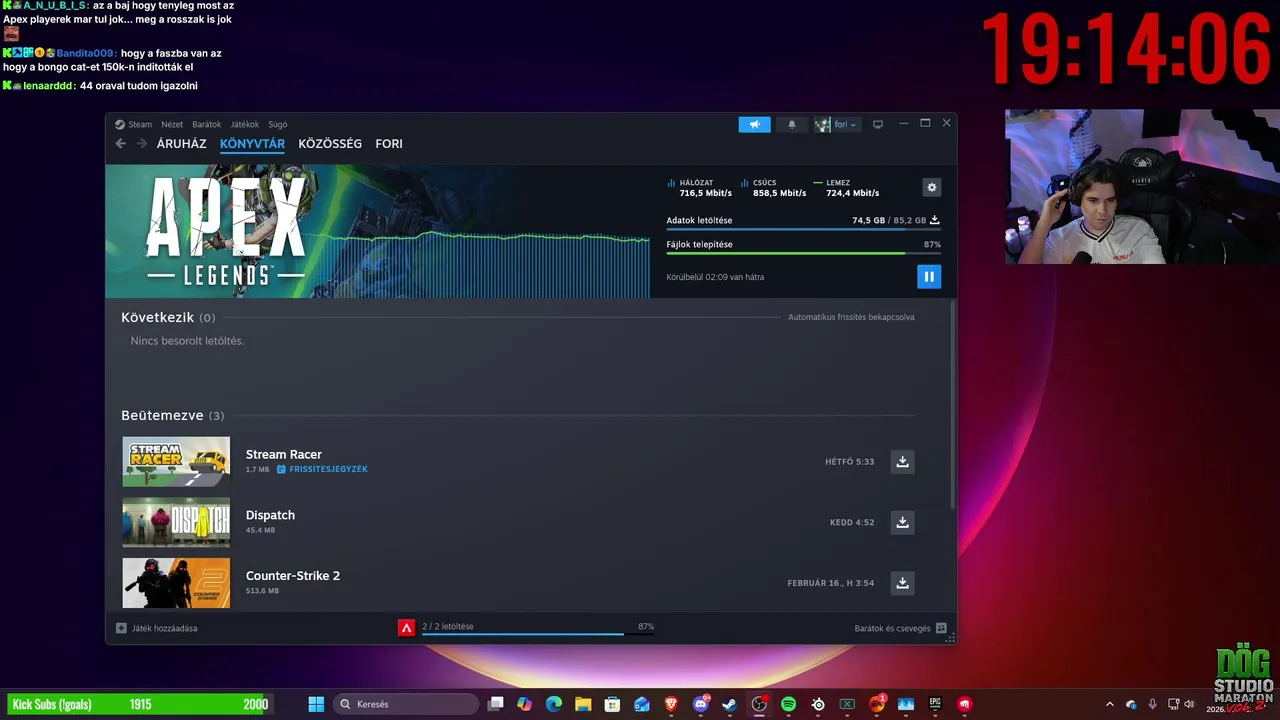The width and height of the screenshot is (1280, 720).
Task: Click the Stream Racer thumbnail
Action: pos(176,462)
